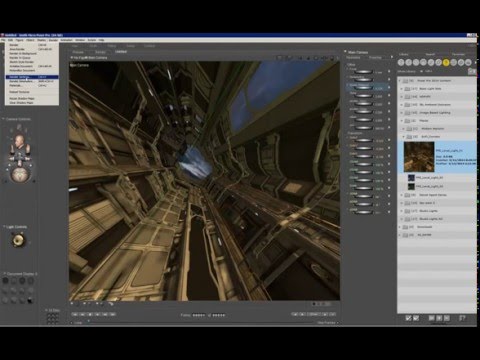Click the double-checkmark Add to scene icon

pyautogui.click(x=416, y=318)
